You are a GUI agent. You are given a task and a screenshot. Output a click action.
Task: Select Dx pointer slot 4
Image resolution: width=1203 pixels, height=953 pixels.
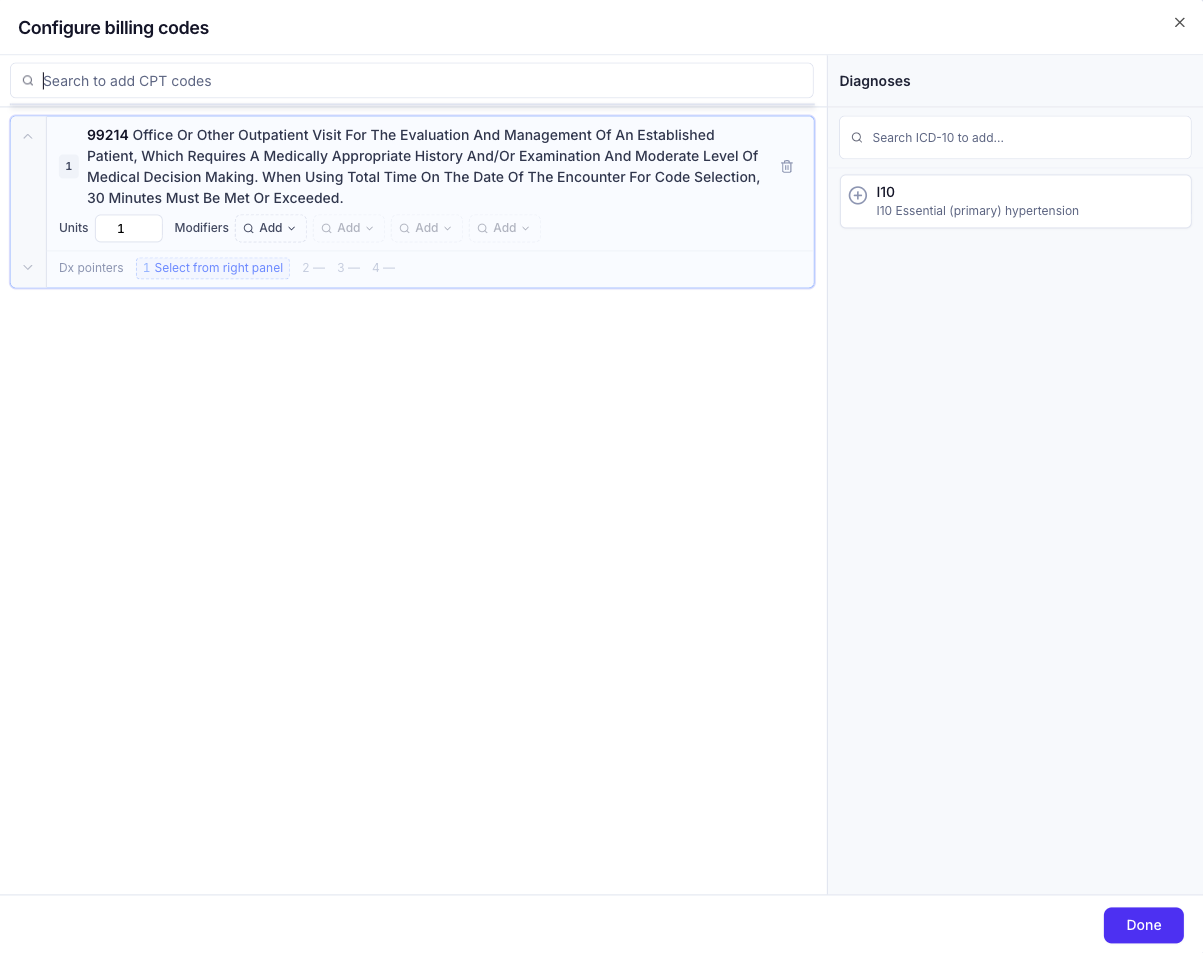[383, 268]
